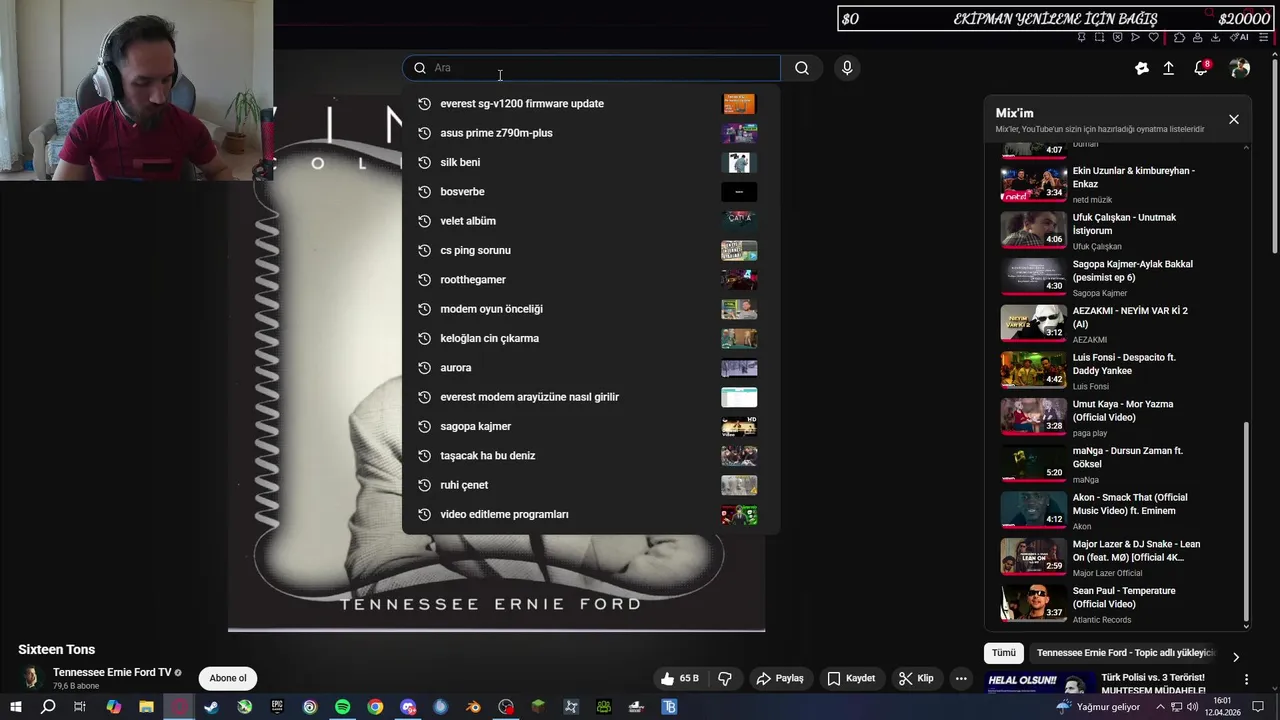Select suggestion bosverbe

click(590, 192)
